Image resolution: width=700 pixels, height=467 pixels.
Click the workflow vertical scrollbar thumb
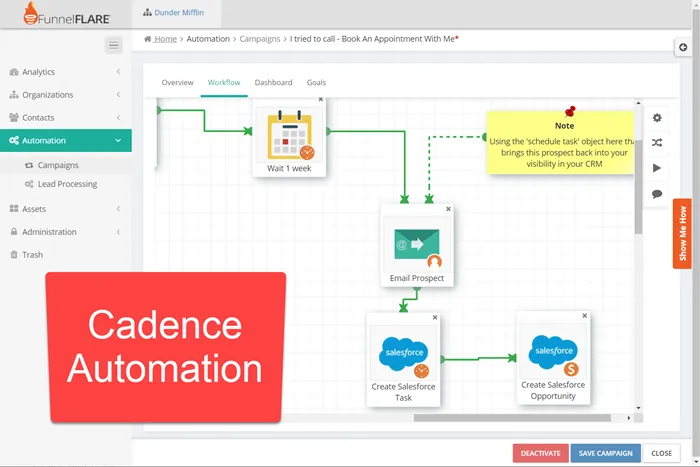(638, 187)
